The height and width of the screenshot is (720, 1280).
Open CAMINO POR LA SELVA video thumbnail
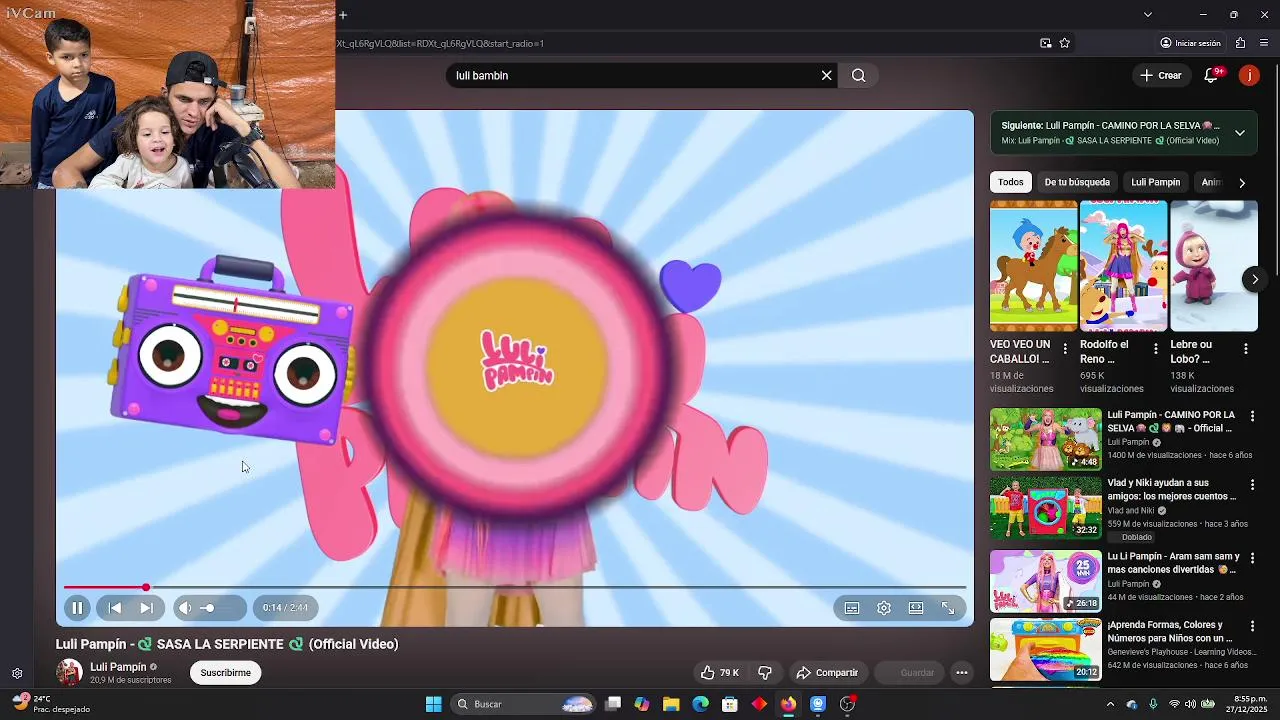(x=1046, y=439)
